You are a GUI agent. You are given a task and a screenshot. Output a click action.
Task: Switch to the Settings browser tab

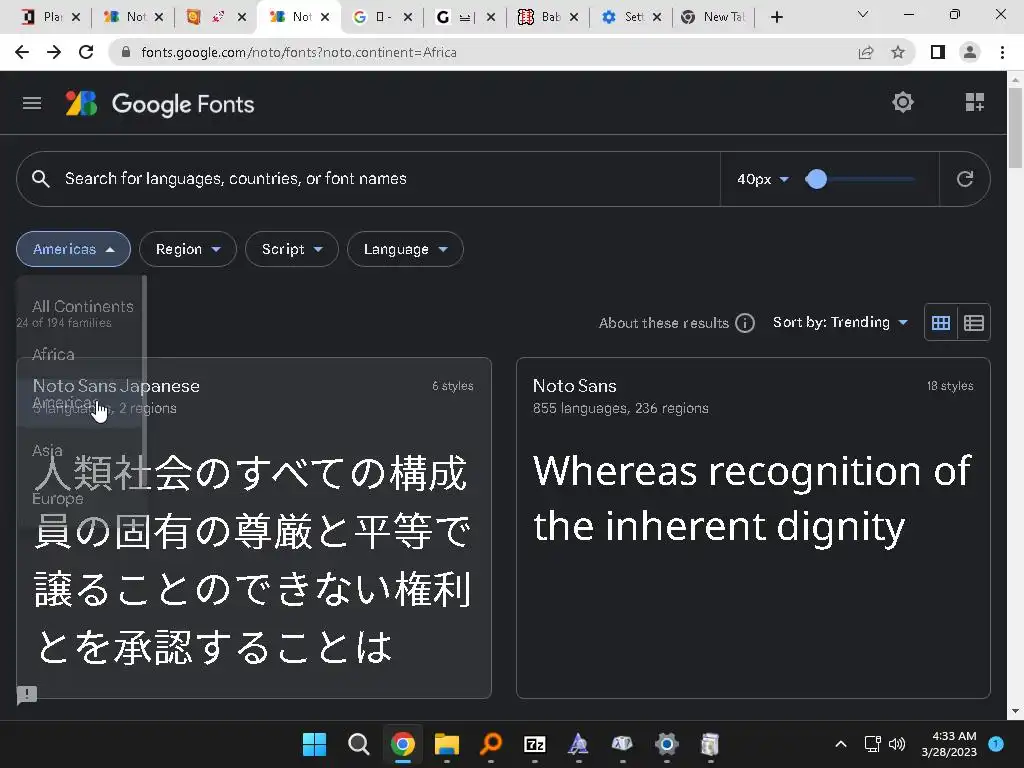(630, 17)
